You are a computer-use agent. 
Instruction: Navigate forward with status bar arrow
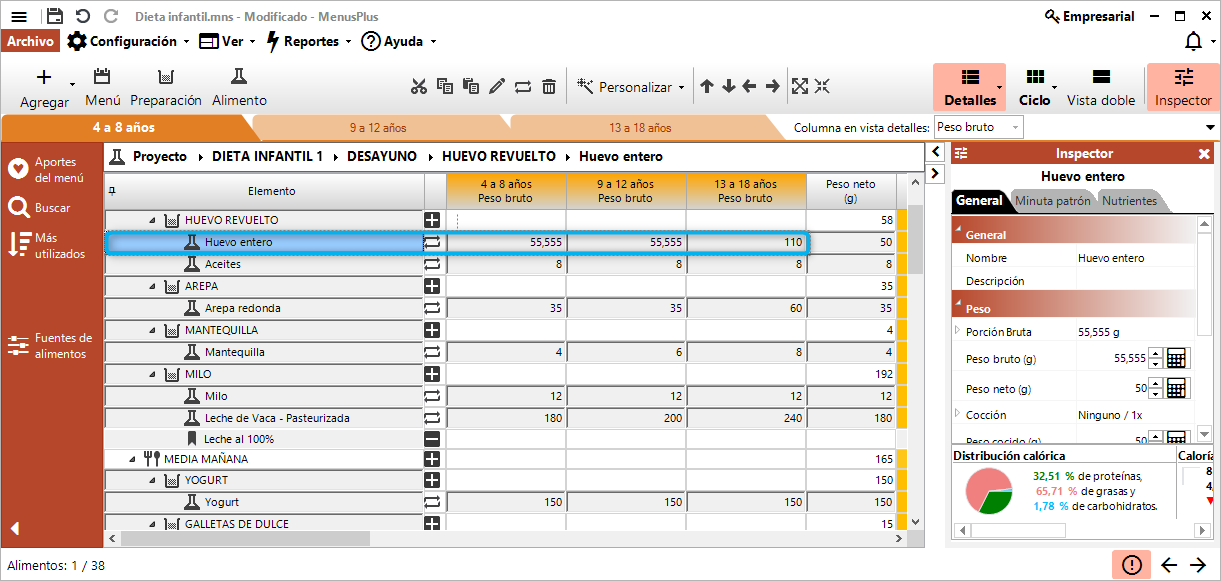click(1198, 565)
